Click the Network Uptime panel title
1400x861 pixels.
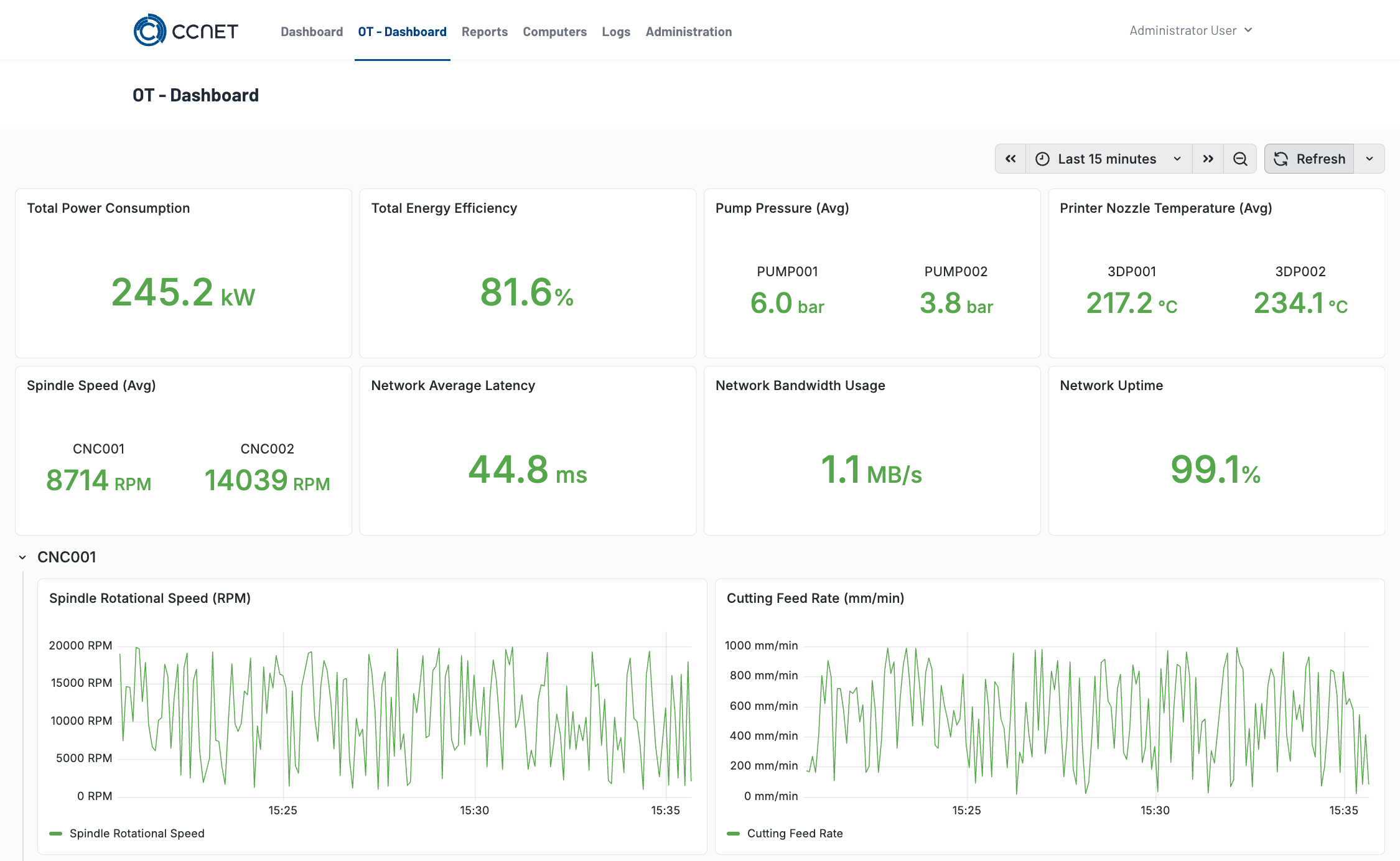click(1111, 386)
